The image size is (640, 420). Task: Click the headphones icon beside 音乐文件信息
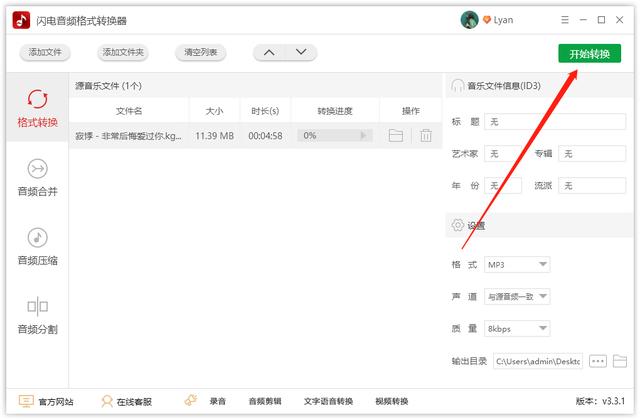point(457,86)
